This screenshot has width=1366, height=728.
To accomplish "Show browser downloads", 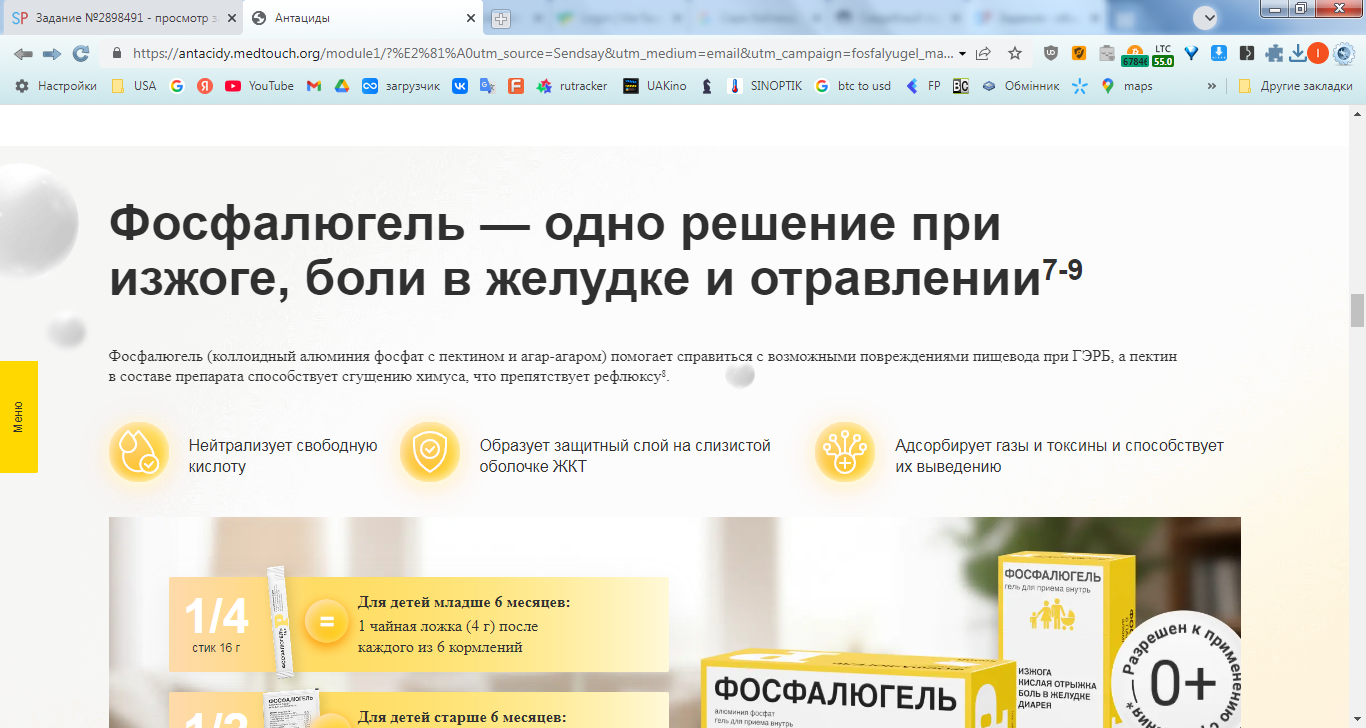I will pos(1297,53).
